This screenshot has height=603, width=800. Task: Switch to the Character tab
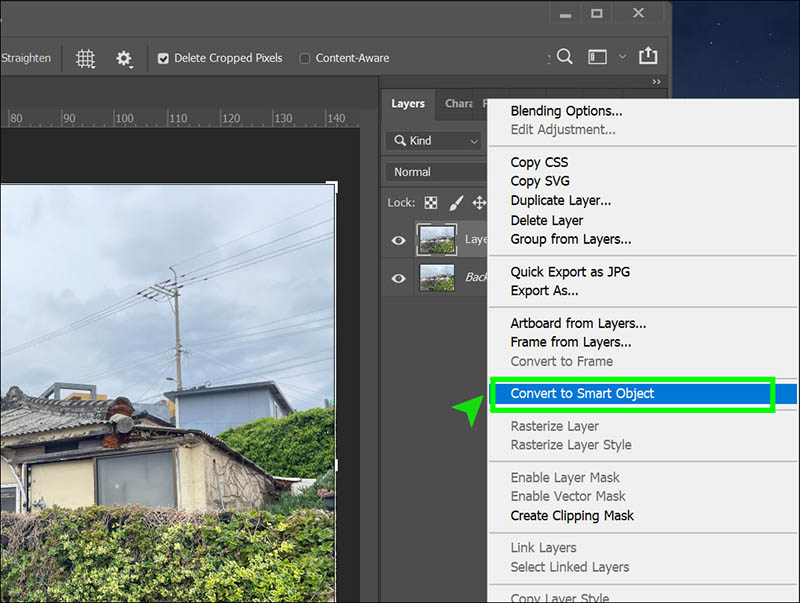click(x=459, y=104)
